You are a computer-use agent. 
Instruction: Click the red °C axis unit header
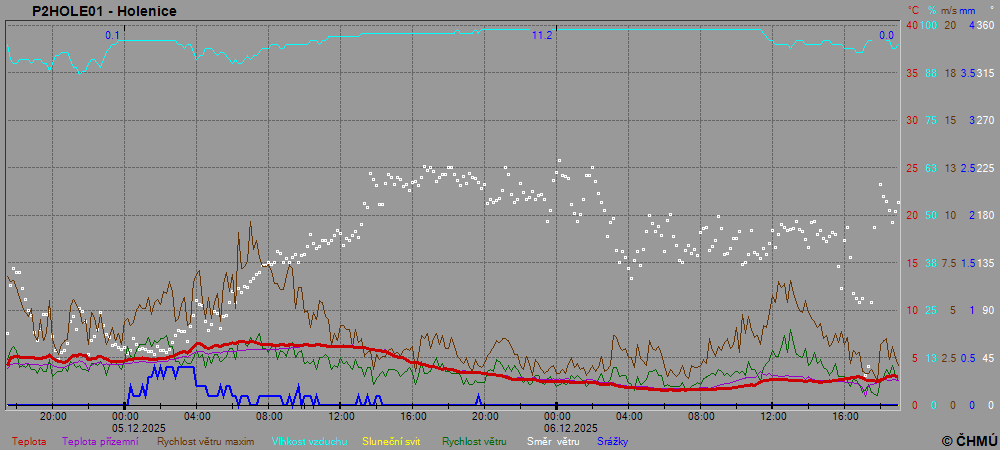911,10
